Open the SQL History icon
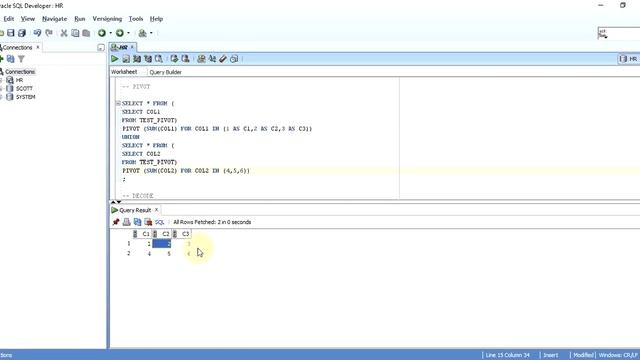 [234, 59]
